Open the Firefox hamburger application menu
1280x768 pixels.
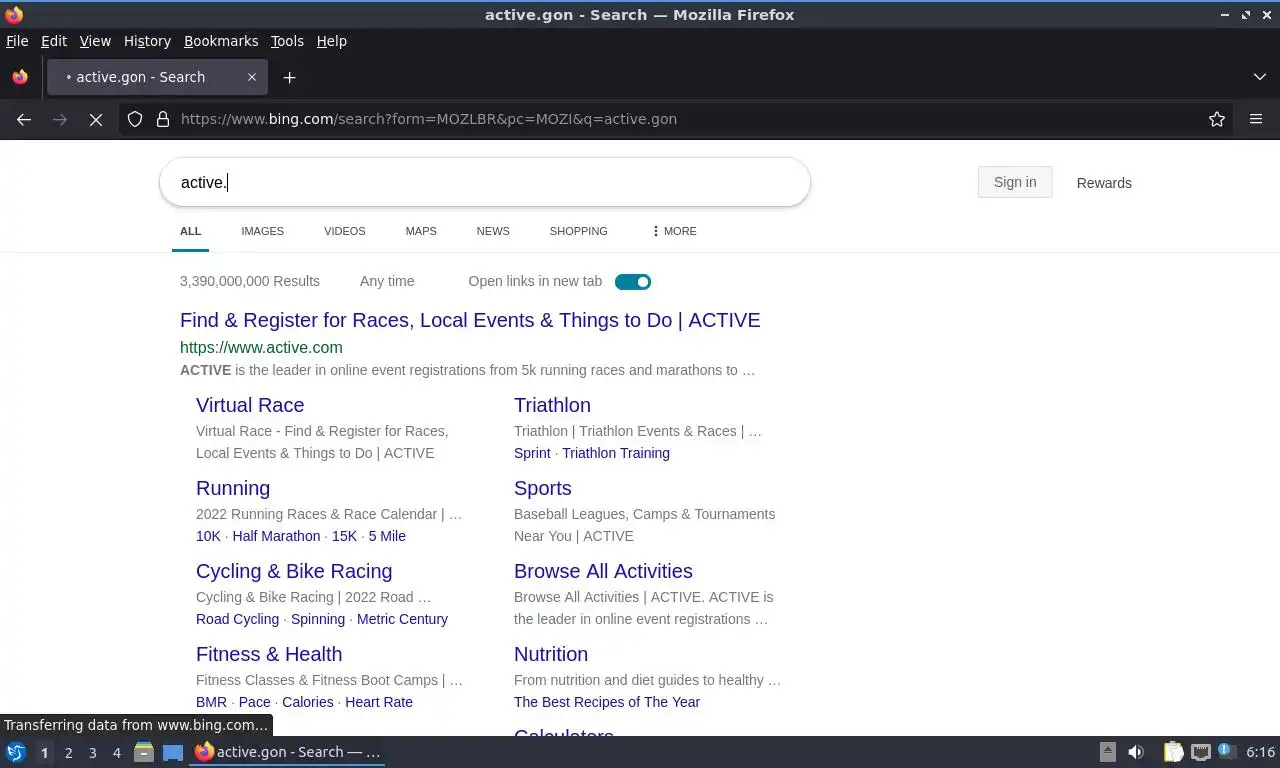click(x=1256, y=119)
